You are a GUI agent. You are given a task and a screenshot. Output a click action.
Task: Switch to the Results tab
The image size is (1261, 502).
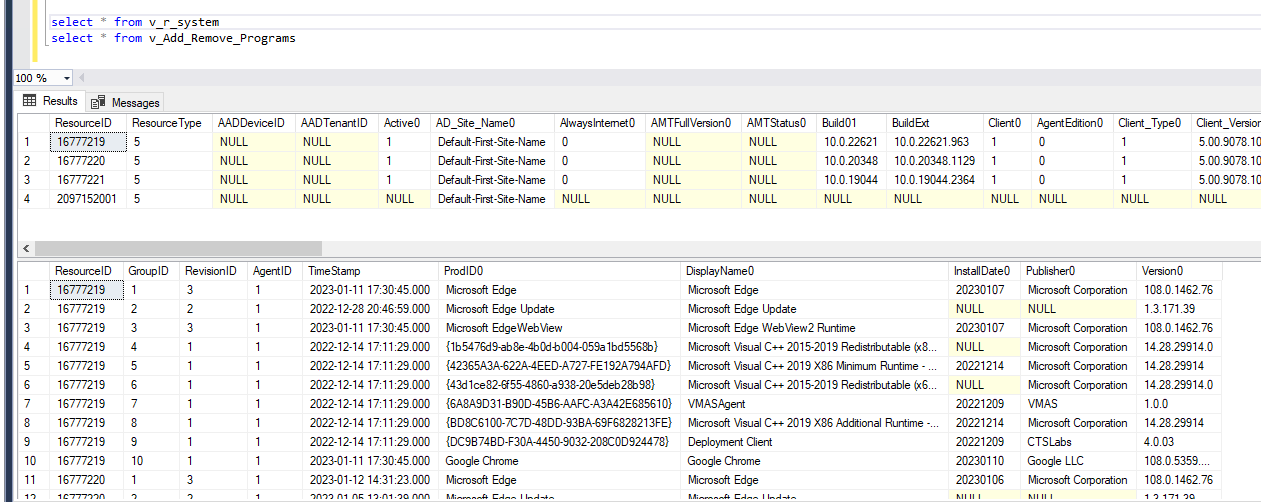pyautogui.click(x=50, y=101)
